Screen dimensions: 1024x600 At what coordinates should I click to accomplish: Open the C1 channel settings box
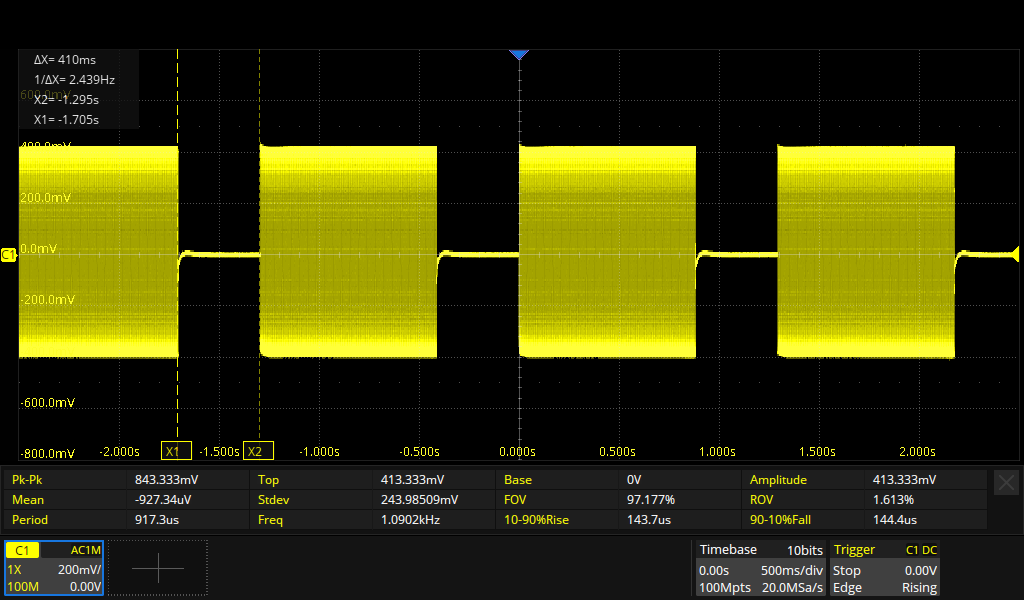pos(54,568)
